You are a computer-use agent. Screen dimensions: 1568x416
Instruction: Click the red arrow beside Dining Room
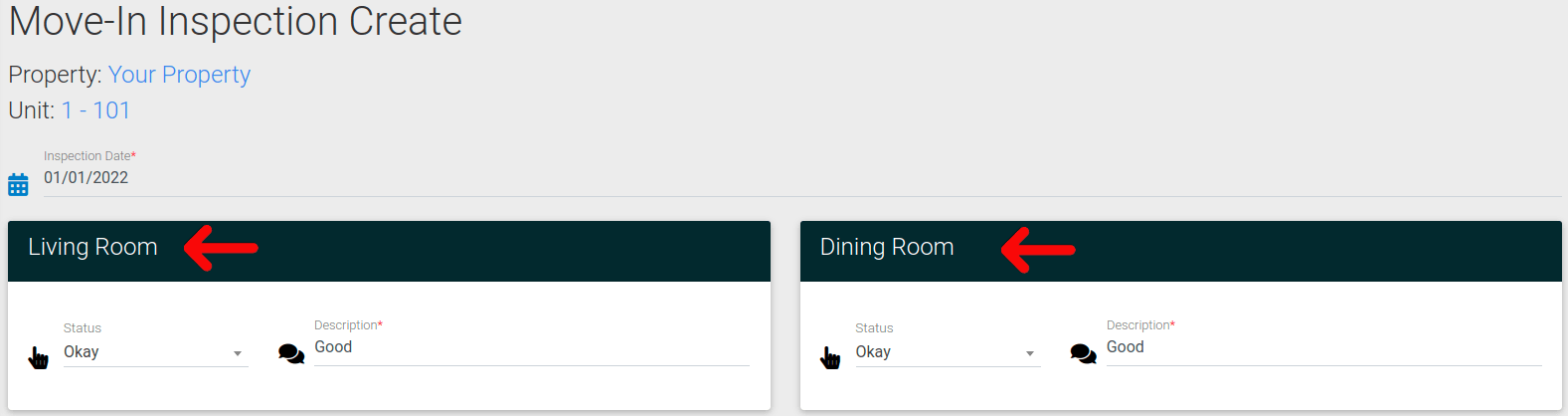pyautogui.click(x=1038, y=249)
